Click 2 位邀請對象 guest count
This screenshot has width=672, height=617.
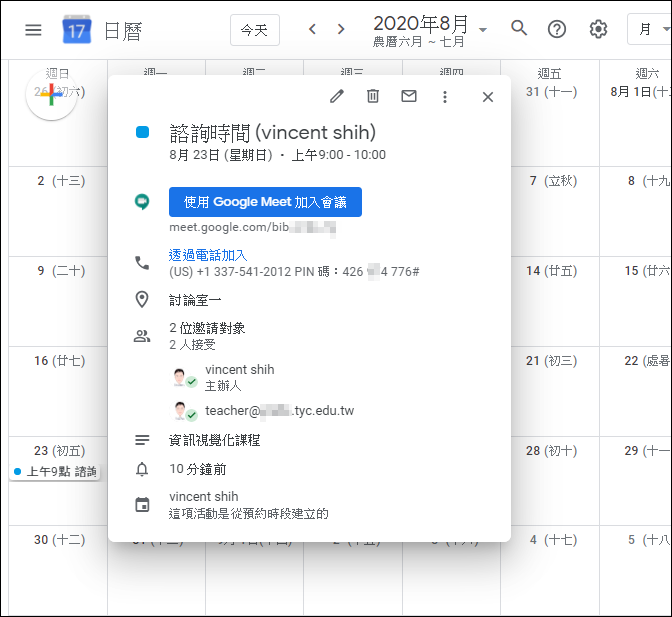click(x=207, y=328)
